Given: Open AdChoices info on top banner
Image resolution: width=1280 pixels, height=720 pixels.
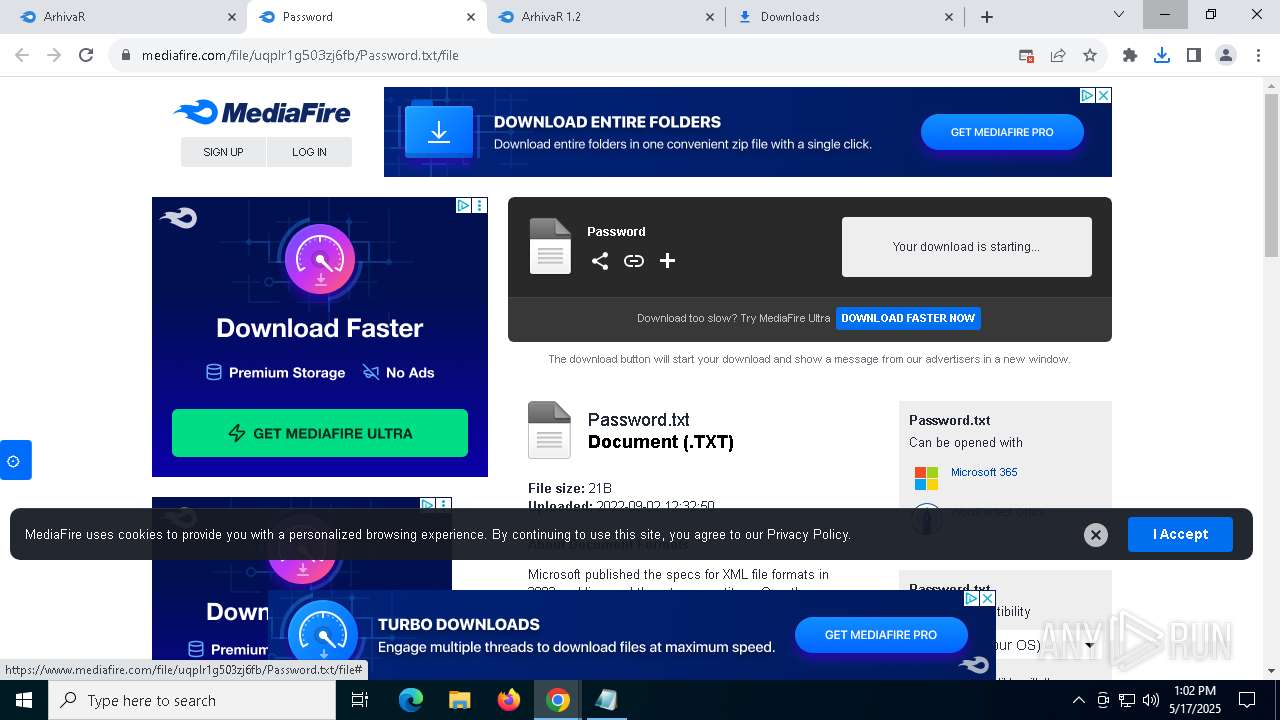Looking at the screenshot, I should (x=1087, y=95).
